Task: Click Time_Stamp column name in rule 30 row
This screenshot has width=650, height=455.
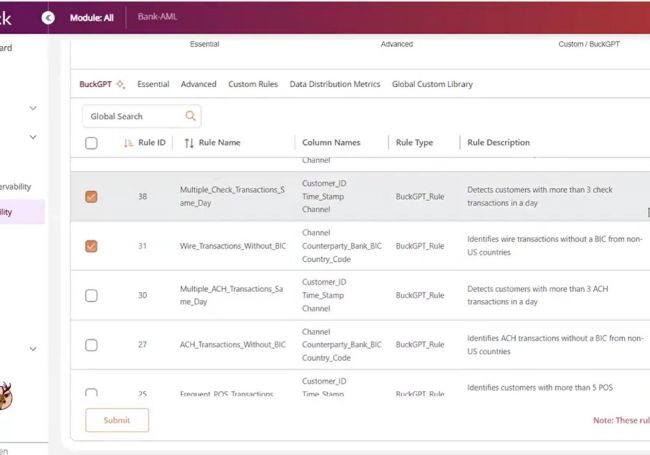Action: [323, 295]
